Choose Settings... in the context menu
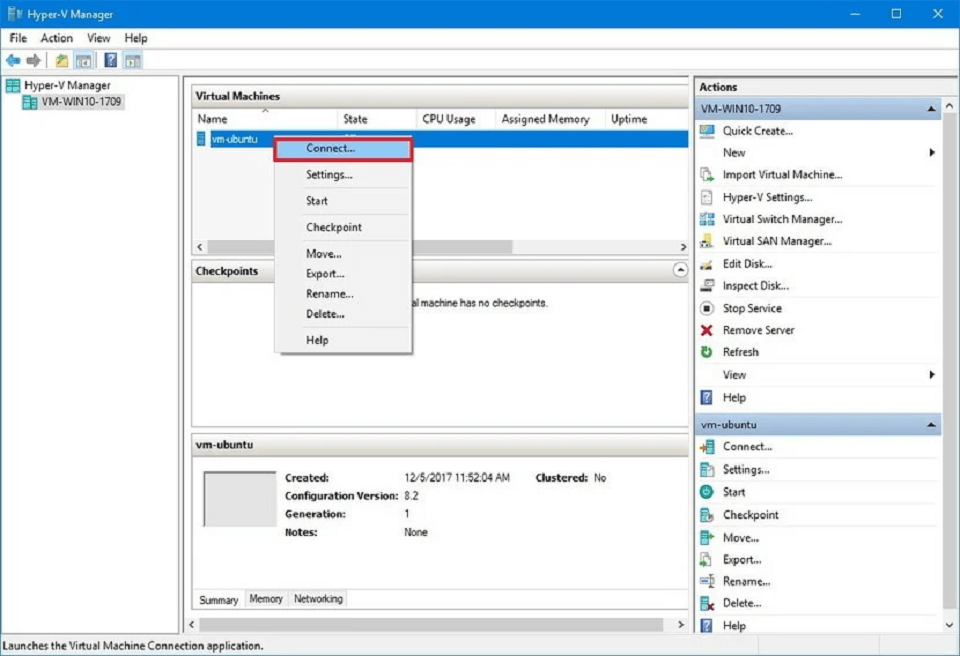The height and width of the screenshot is (656, 960). point(343,175)
